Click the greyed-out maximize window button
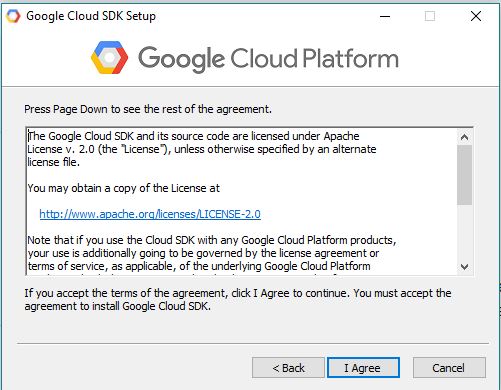Screen dimensions: 501x390 [x=430, y=16]
